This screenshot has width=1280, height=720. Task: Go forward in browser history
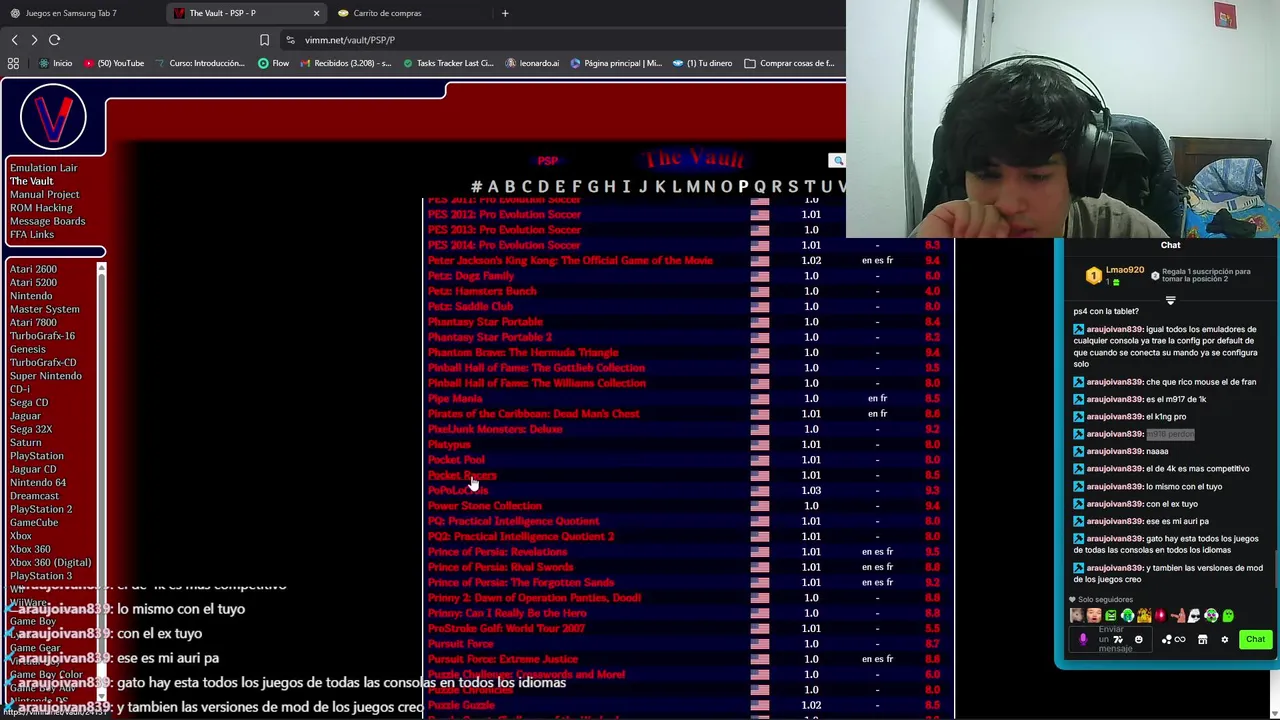click(x=34, y=40)
